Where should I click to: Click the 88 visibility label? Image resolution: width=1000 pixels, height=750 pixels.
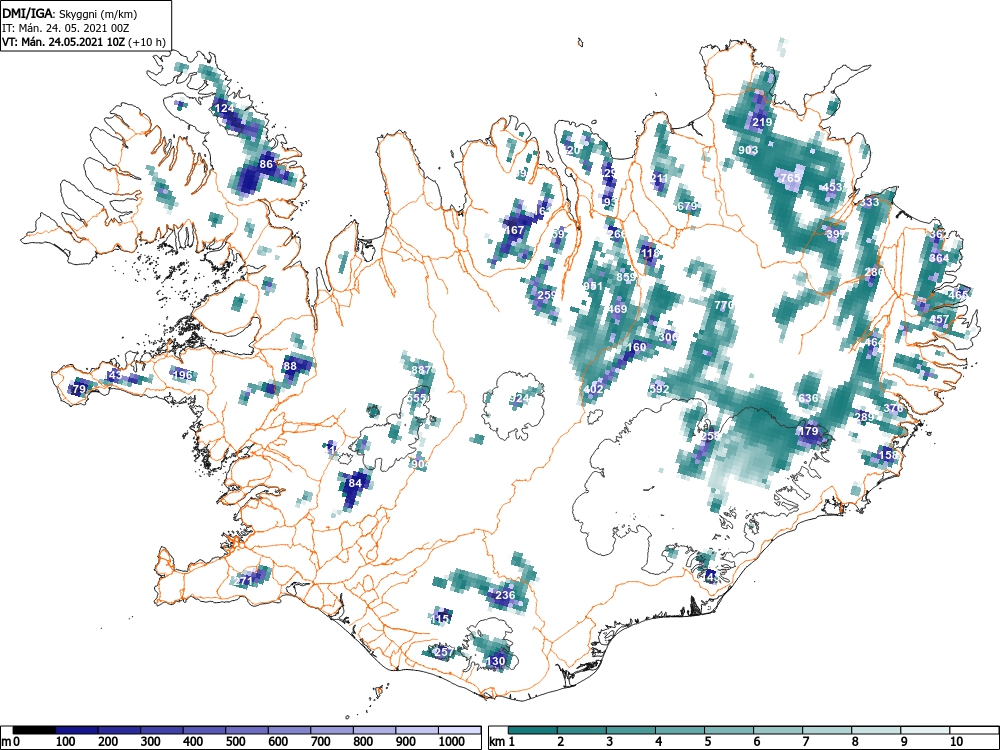[x=290, y=366]
